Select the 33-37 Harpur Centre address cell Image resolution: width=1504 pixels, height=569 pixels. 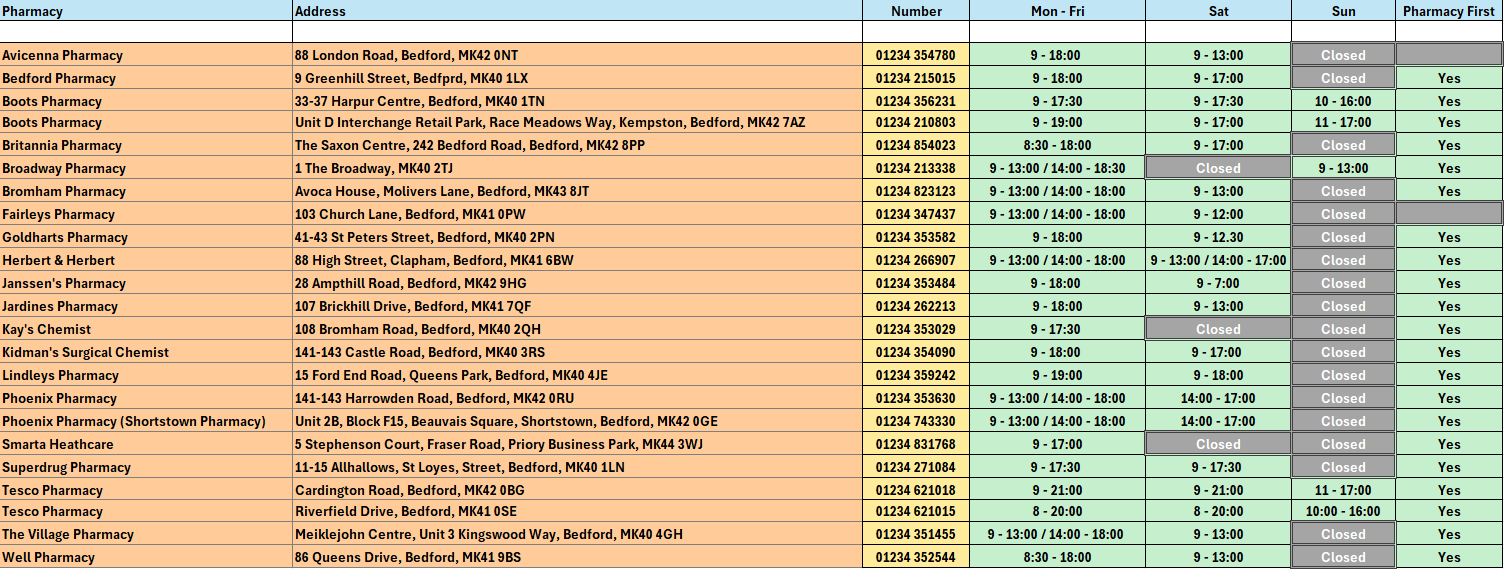(x=577, y=101)
